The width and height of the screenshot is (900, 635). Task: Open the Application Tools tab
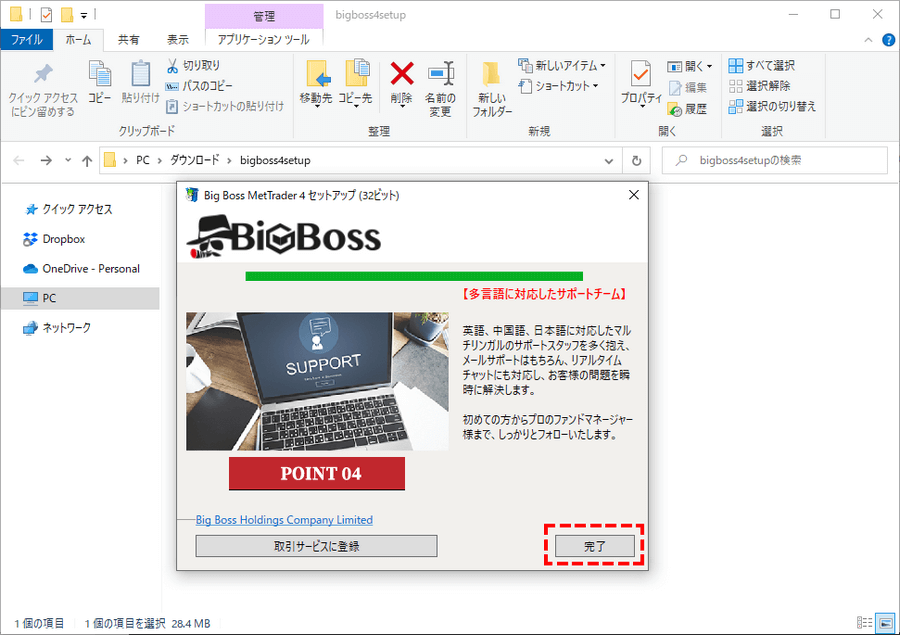[x=263, y=40]
